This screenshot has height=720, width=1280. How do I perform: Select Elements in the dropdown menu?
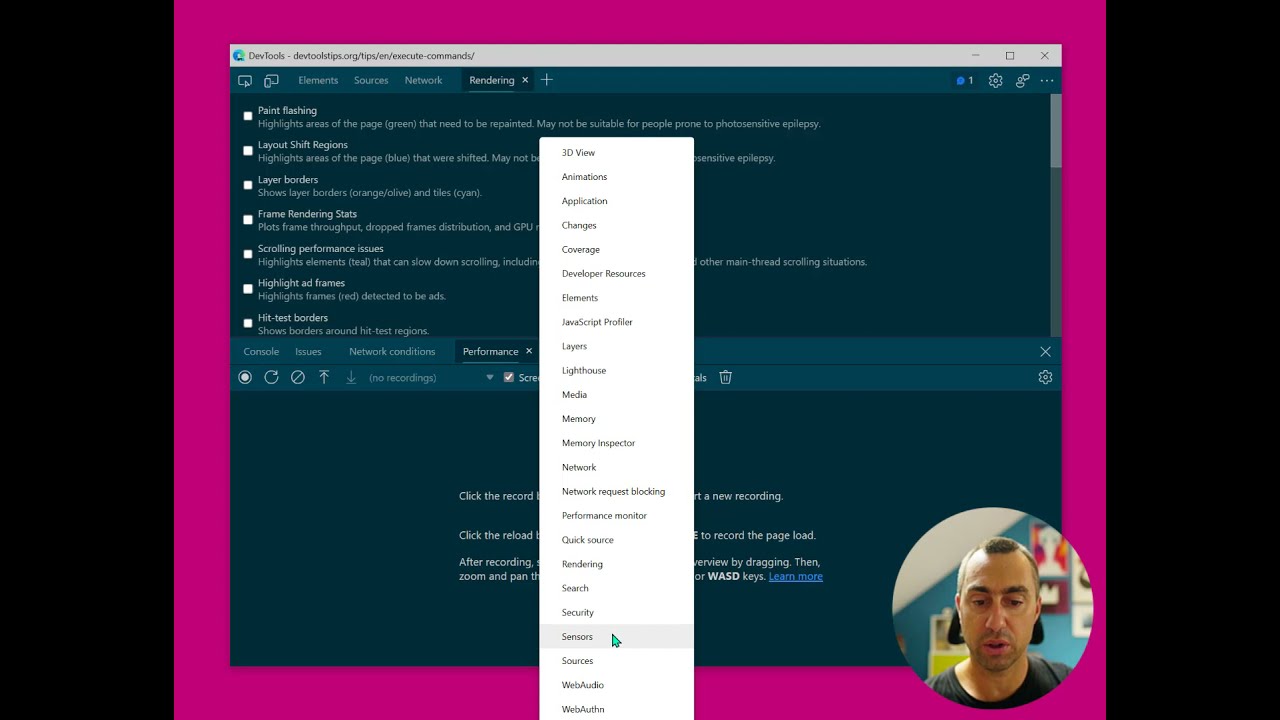[616, 298]
